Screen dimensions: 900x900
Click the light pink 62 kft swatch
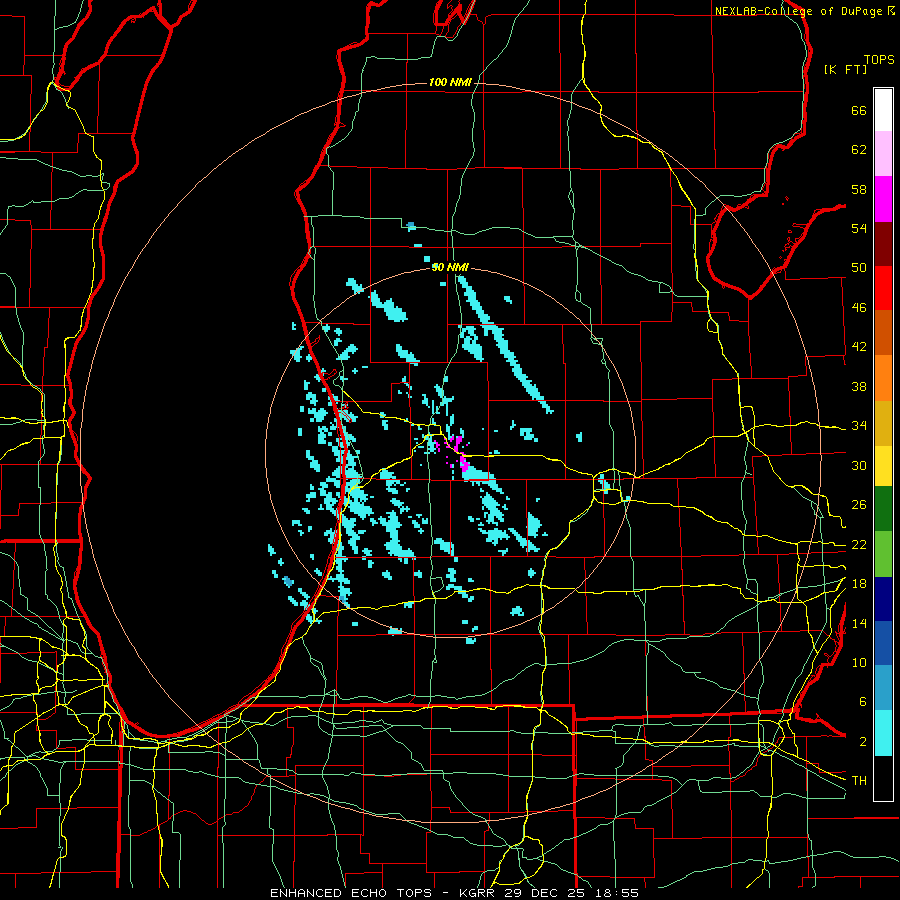[x=883, y=154]
